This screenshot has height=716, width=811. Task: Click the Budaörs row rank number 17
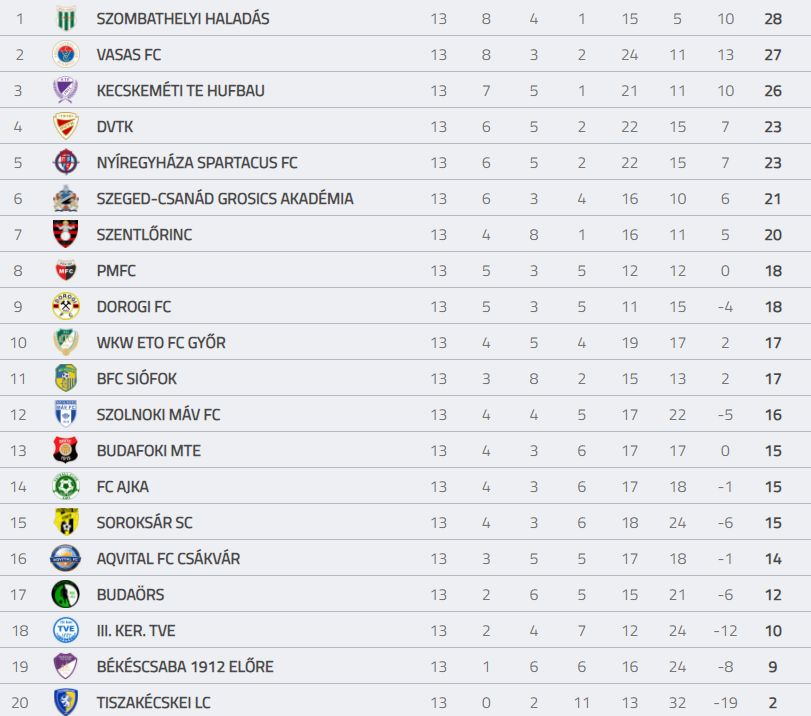click(x=18, y=594)
